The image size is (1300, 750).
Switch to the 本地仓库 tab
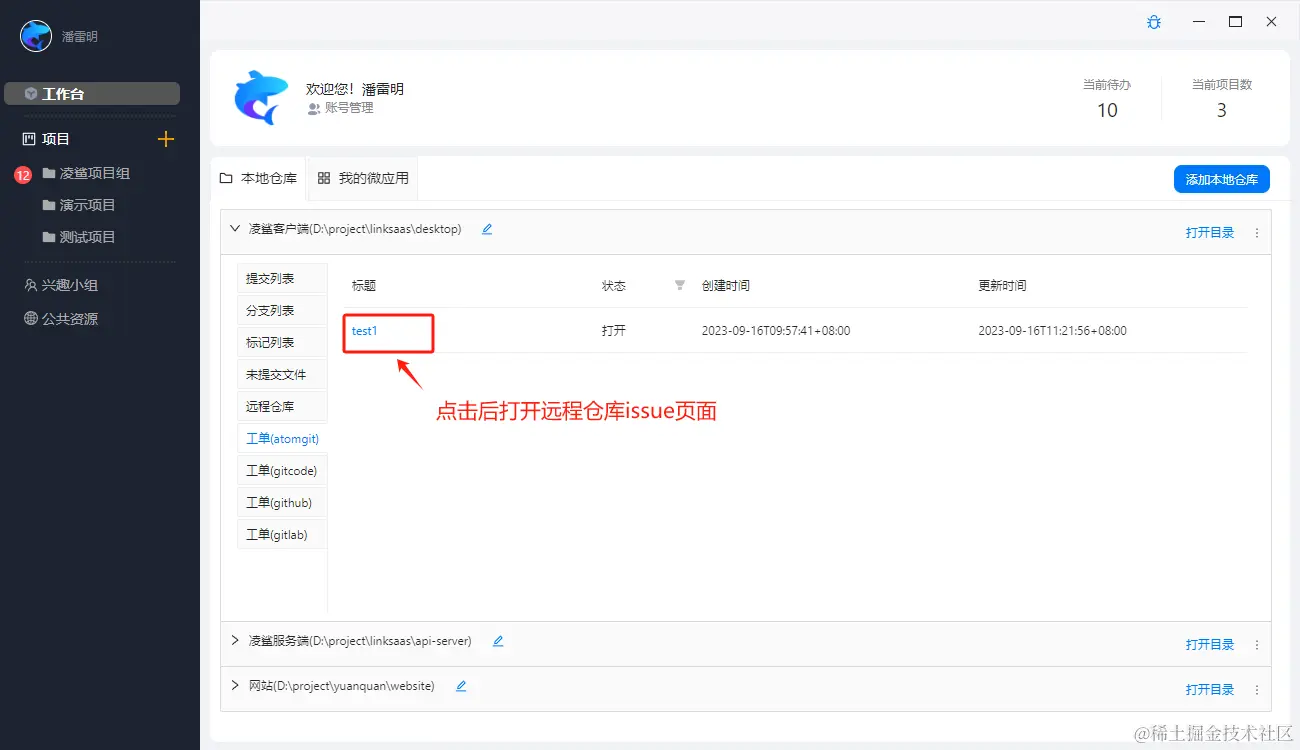click(258, 179)
